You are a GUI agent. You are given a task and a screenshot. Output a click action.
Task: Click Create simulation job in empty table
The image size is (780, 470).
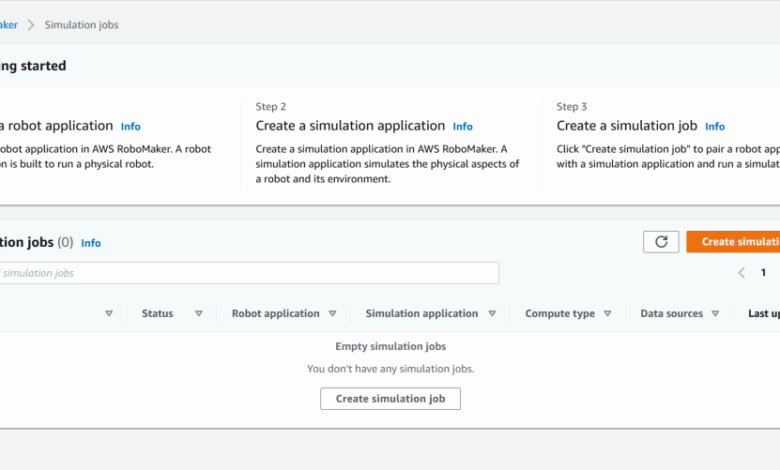(390, 398)
